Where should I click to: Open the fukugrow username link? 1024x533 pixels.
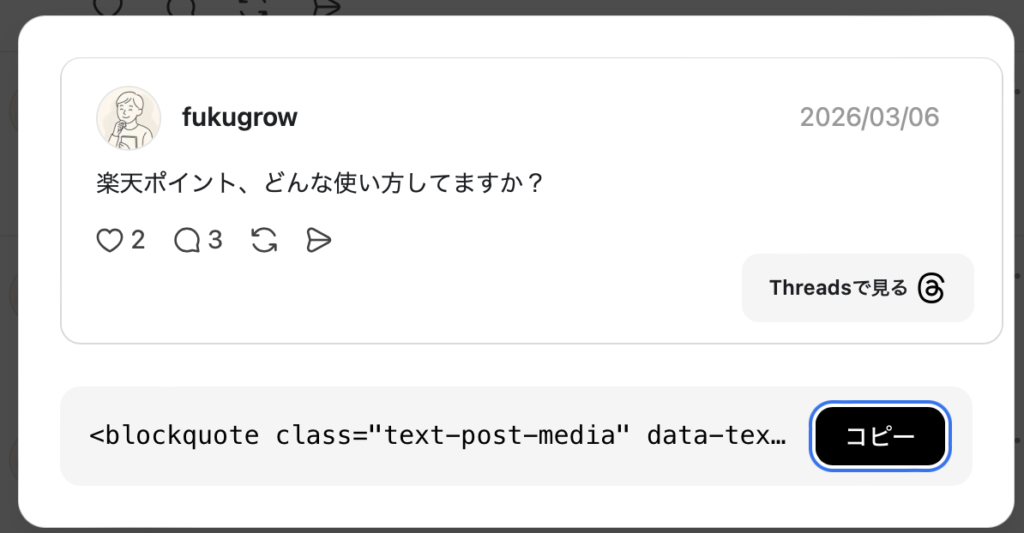pos(240,118)
